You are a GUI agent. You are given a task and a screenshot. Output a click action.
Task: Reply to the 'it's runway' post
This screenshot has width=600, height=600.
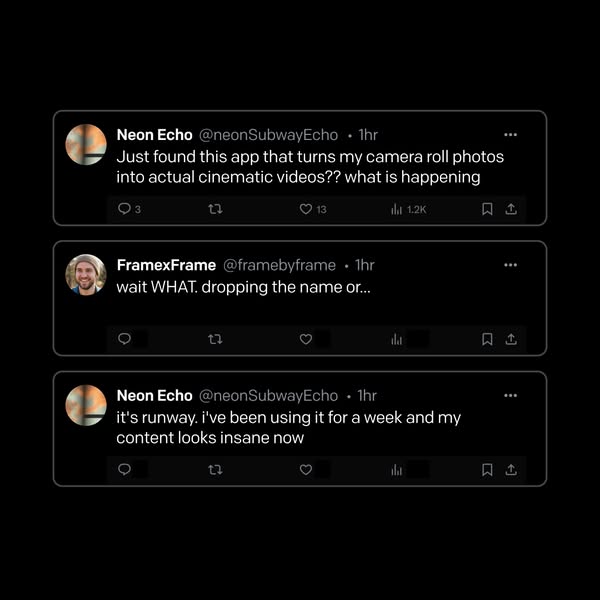pyautogui.click(x=124, y=470)
